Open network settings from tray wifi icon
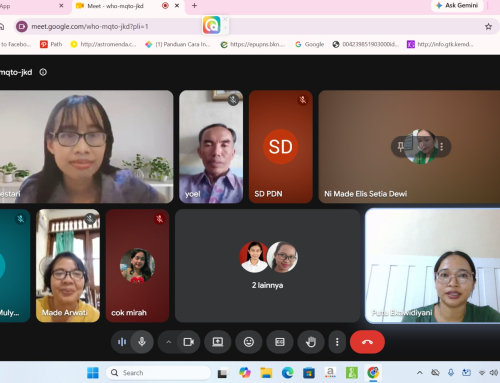The width and height of the screenshot is (500, 383). click(x=482, y=373)
